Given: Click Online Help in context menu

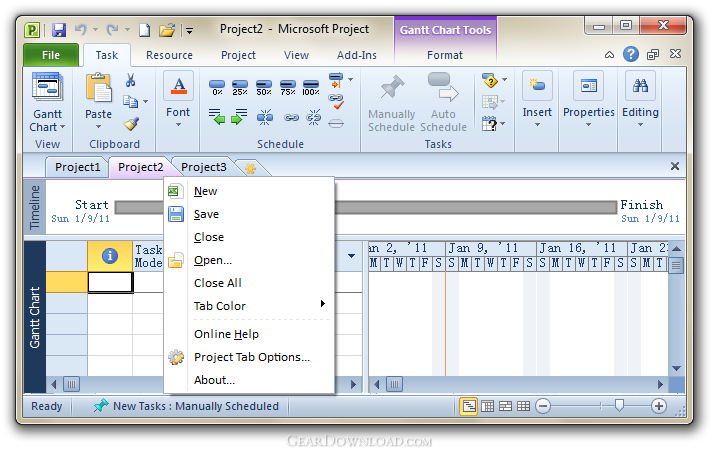Looking at the screenshot, I should 226,334.
